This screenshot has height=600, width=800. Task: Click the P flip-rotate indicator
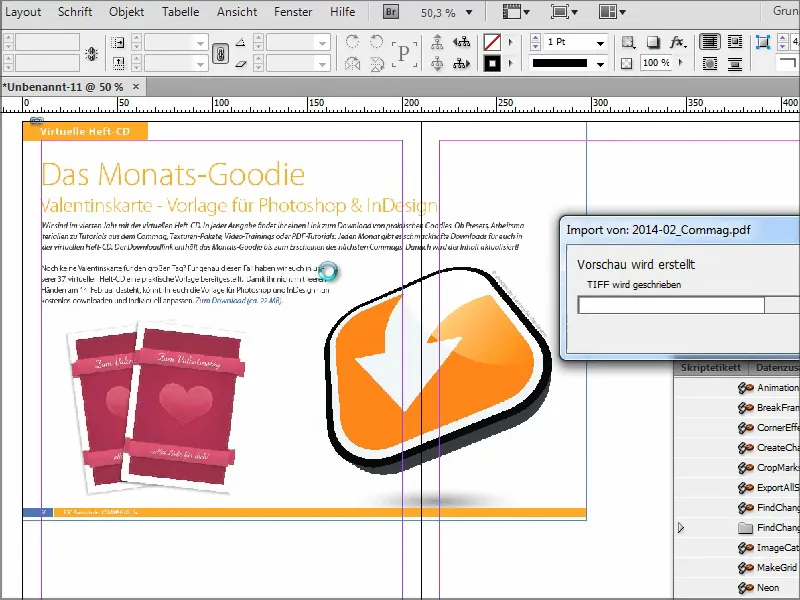(x=404, y=53)
